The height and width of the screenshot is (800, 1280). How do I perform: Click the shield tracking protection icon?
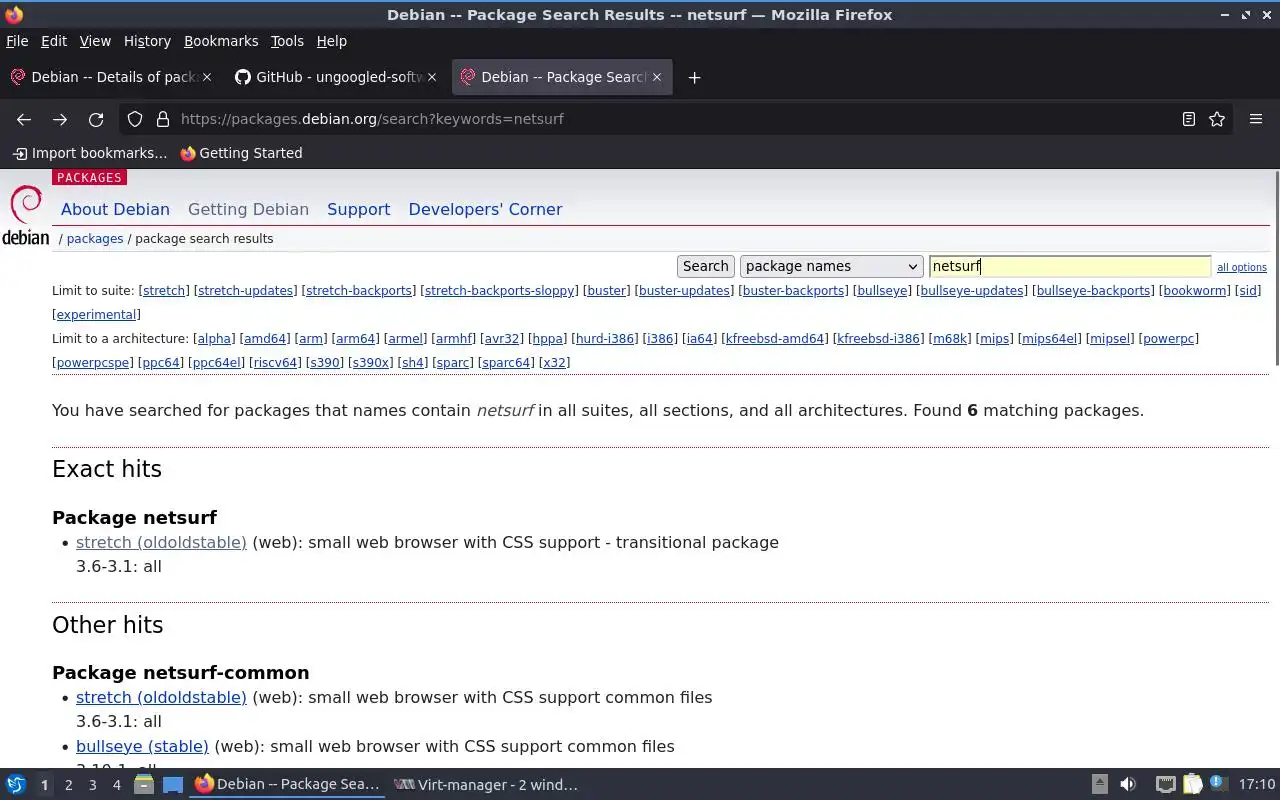135,119
